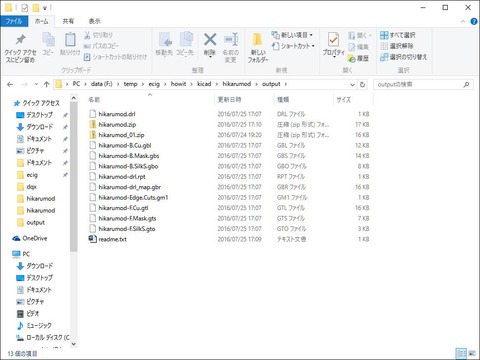Click the navigation pane scroll-up arrow
The height and width of the screenshot is (360, 480).
(x=74, y=98)
